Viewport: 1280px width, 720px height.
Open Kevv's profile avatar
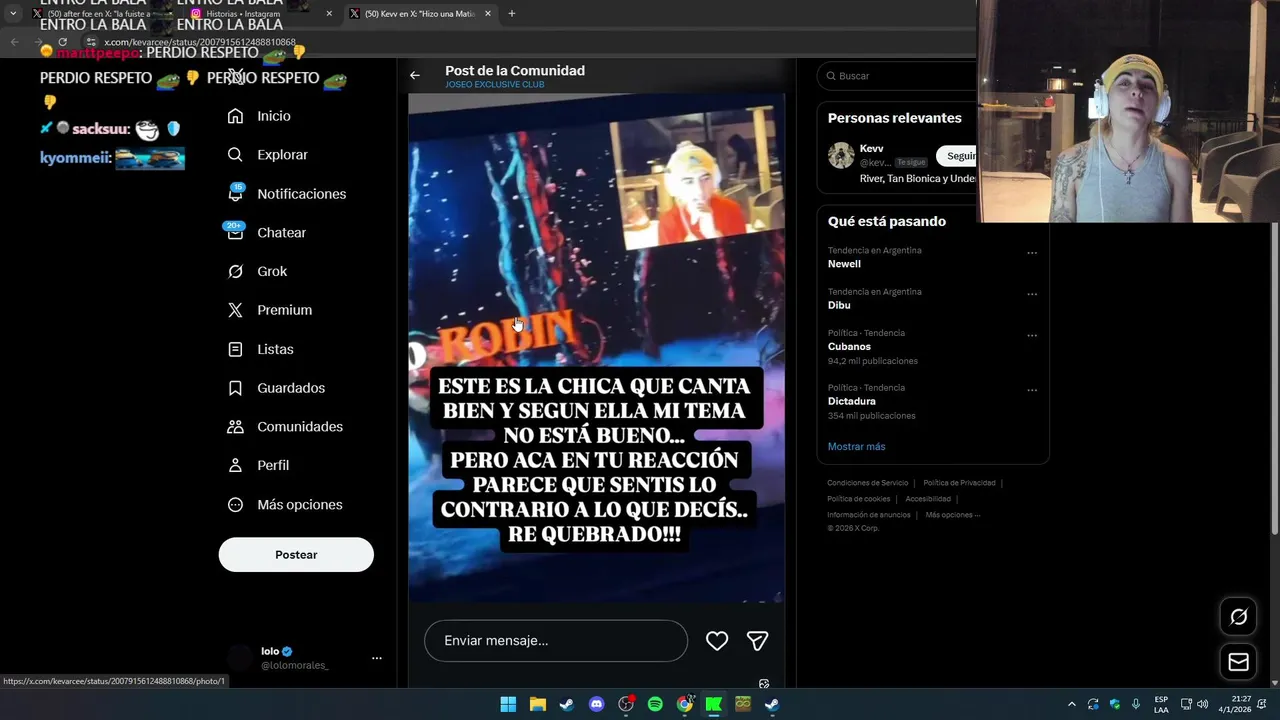[841, 155]
